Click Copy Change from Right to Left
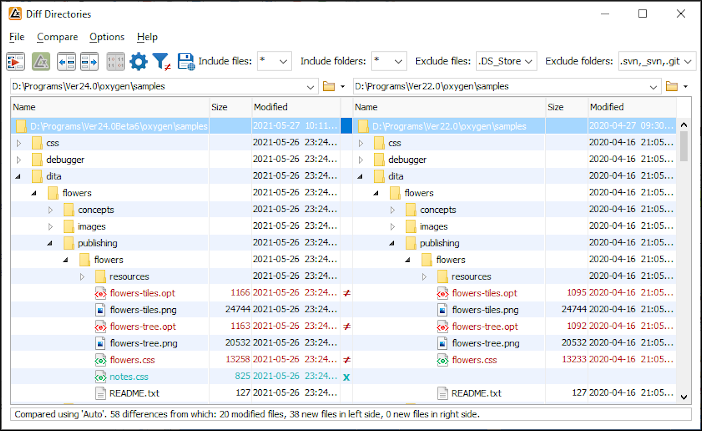 click(x=66, y=62)
